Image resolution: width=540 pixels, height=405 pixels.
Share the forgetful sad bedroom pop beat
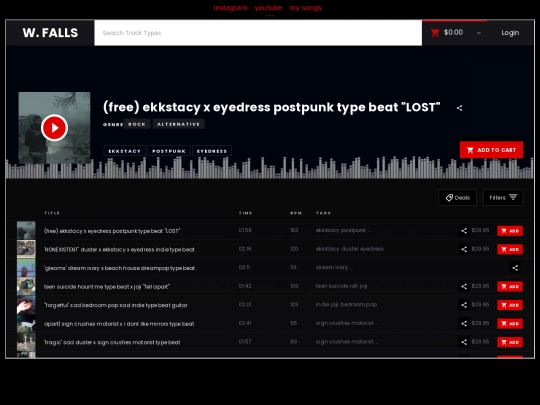(x=464, y=305)
